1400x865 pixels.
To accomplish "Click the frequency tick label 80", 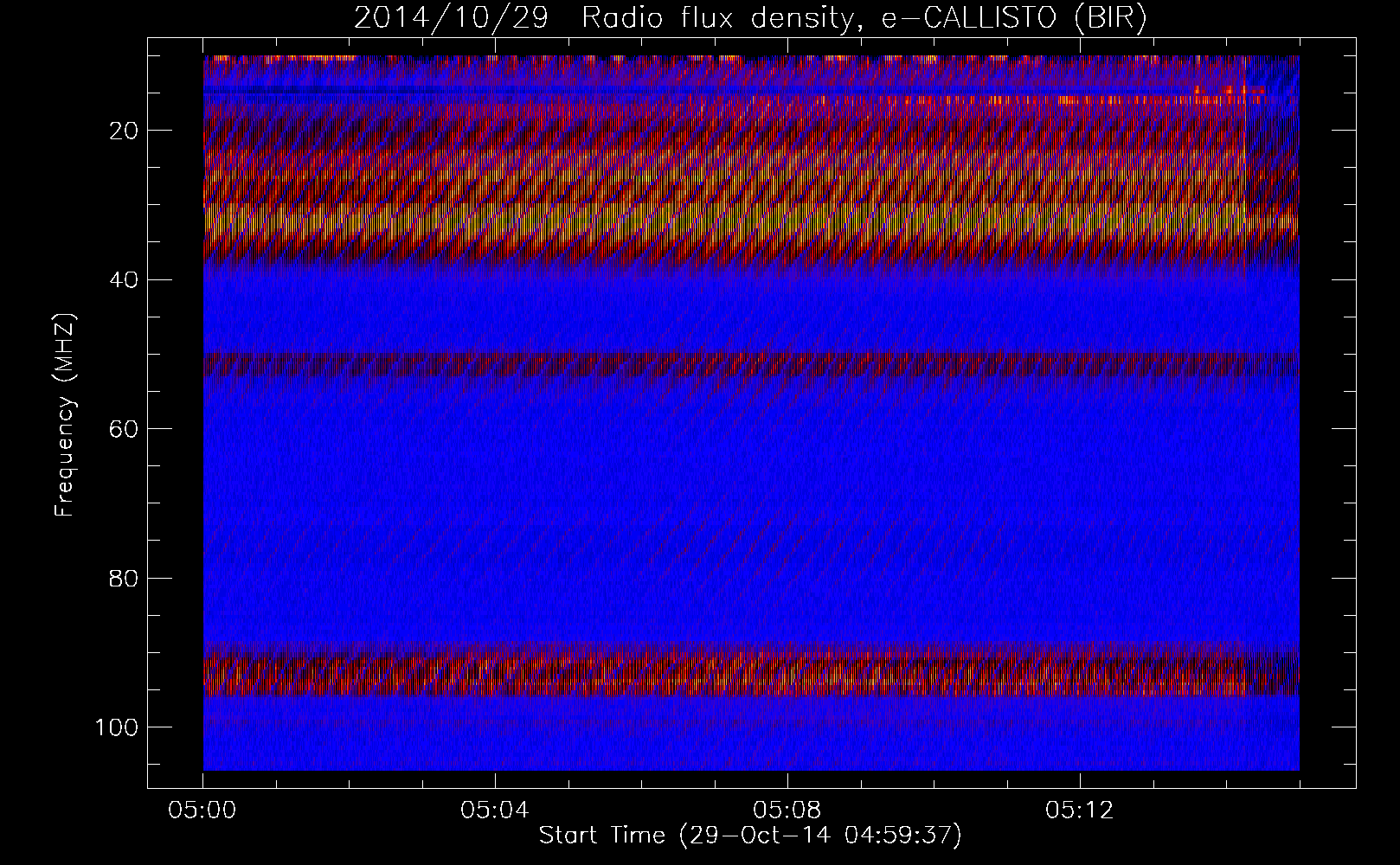I will tap(125, 578).
